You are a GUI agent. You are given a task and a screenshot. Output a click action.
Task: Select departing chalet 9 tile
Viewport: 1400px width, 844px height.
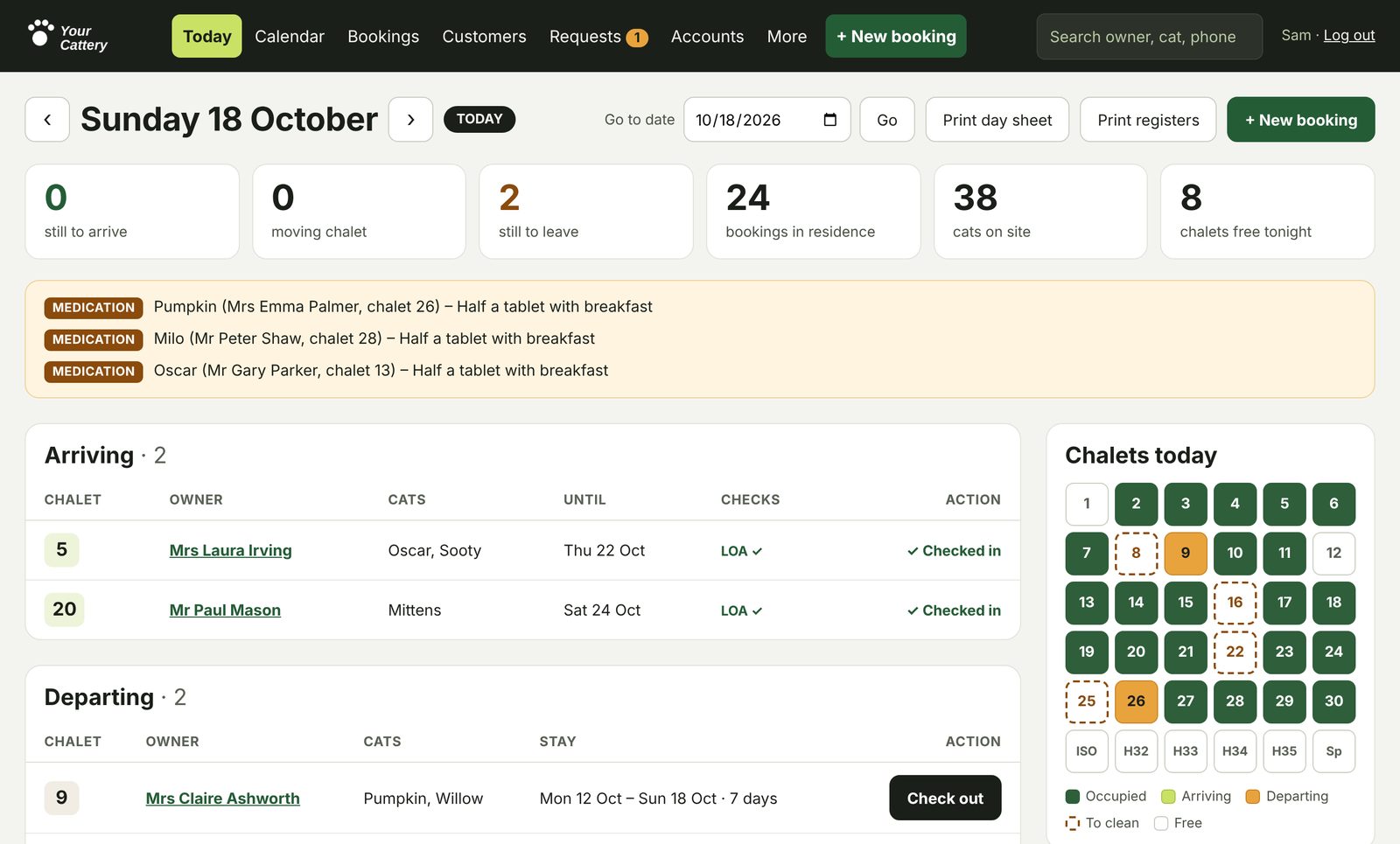point(1186,553)
